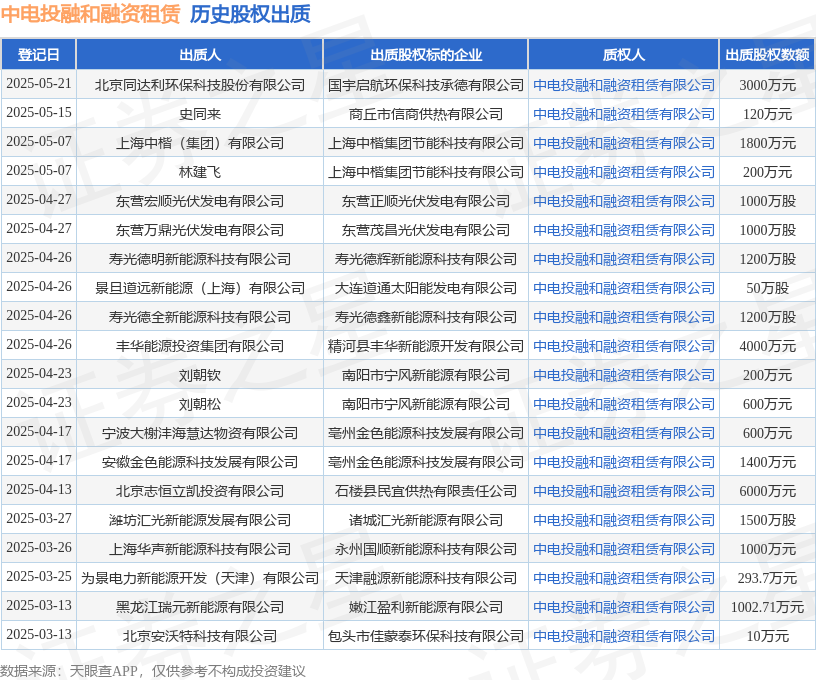Image resolution: width=816 pixels, height=680 pixels.
Task: Open pledgee link in 宁波大榭沣海慧达物资 row
Action: point(623,433)
